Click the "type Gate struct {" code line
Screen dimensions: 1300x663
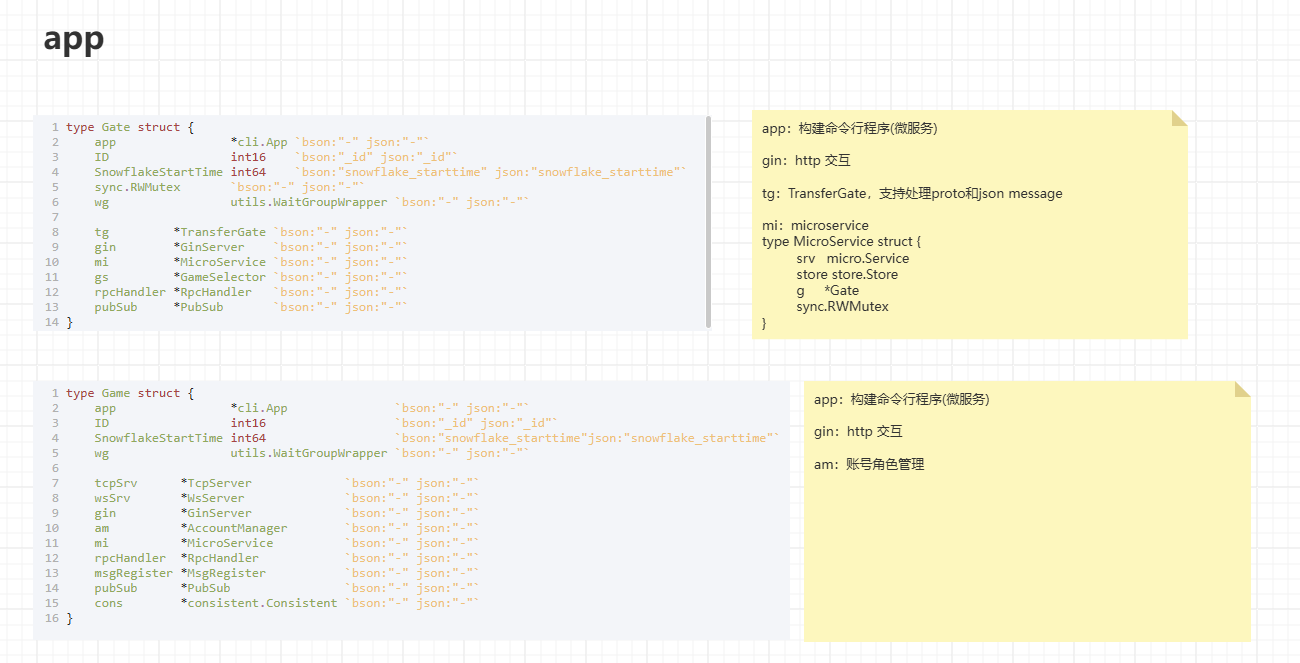coord(130,127)
